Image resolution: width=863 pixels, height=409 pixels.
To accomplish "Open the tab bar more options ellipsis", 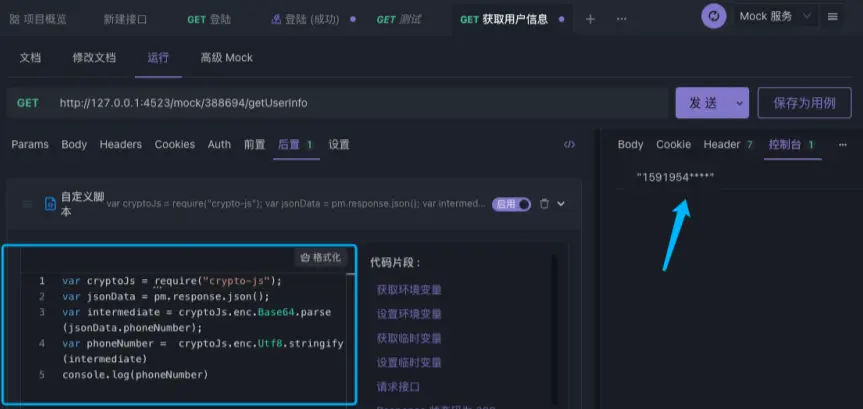I will 621,19.
